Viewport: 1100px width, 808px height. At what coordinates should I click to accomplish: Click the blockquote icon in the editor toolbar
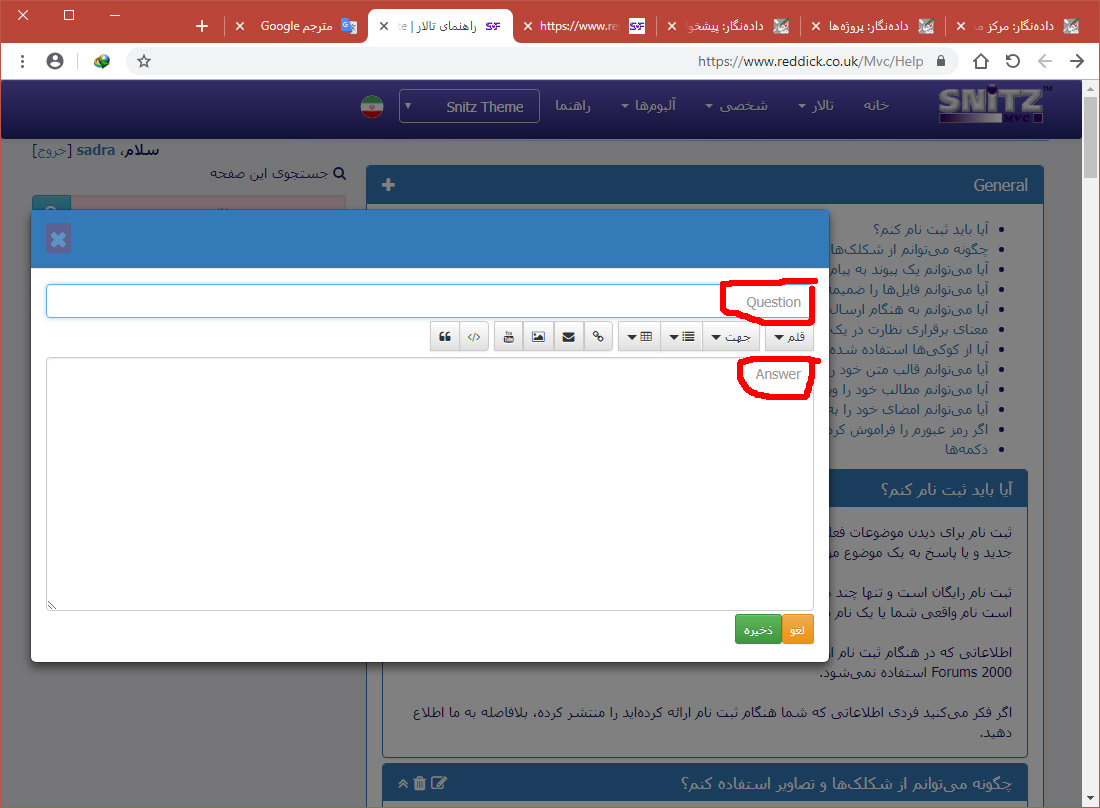click(445, 337)
